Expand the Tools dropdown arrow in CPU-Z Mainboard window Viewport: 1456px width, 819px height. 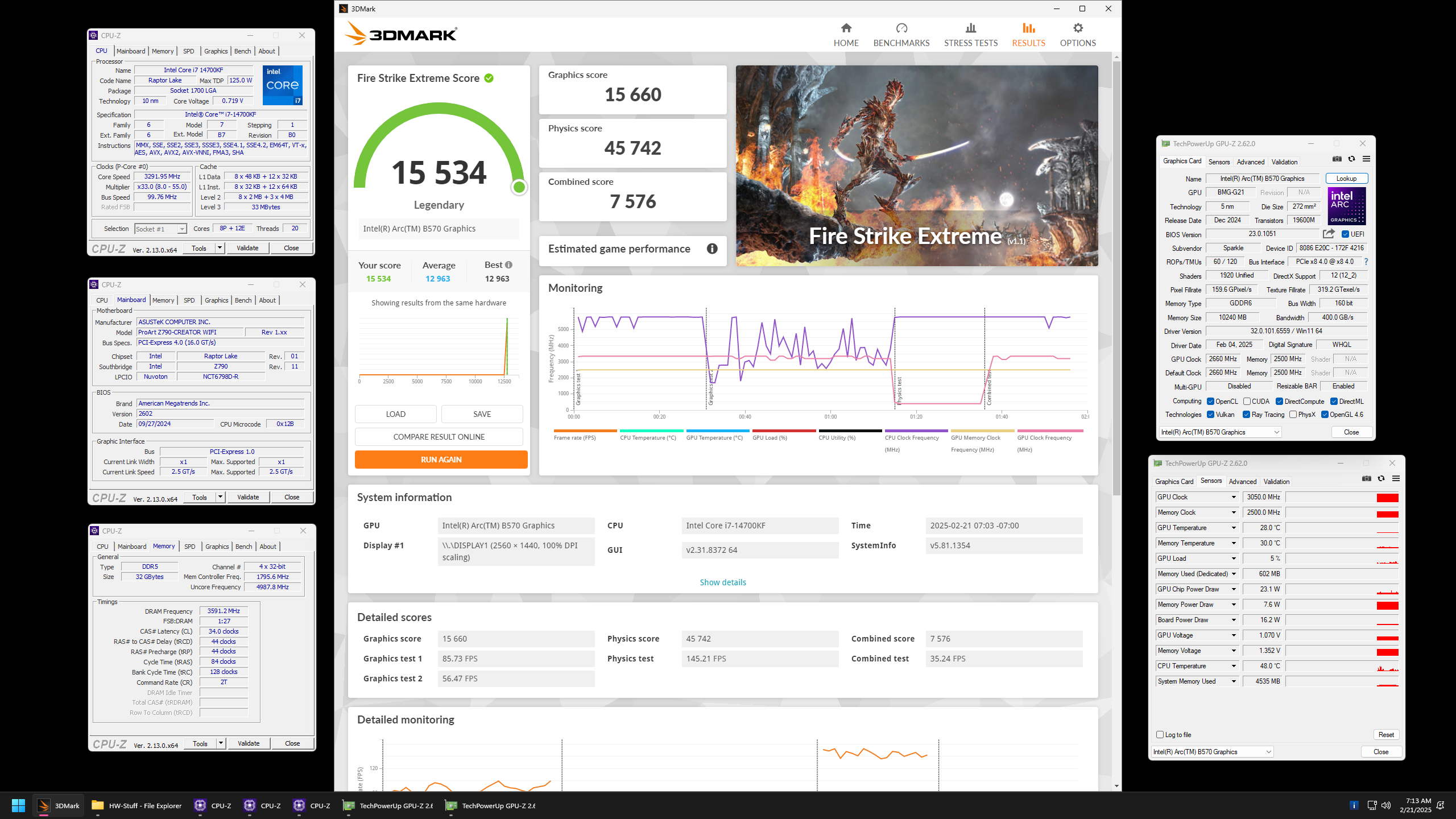tap(220, 497)
